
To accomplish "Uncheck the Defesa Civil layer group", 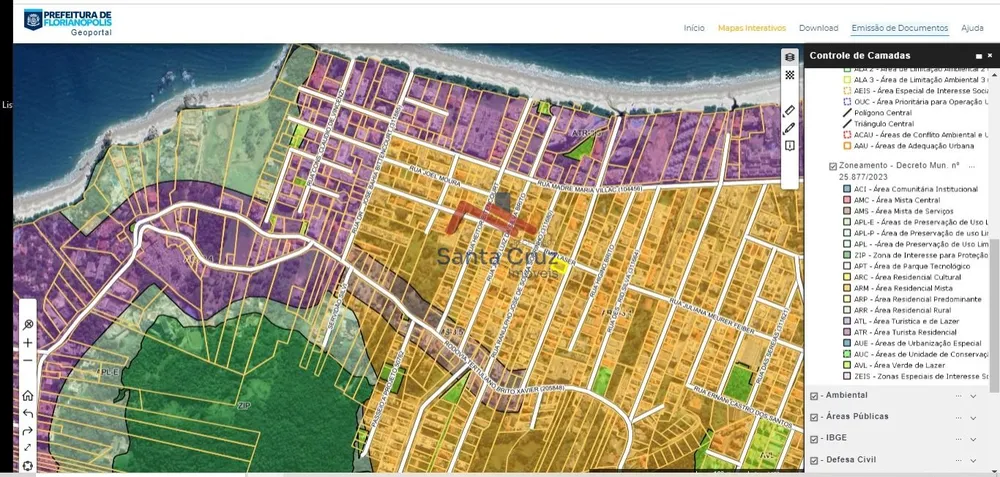I will pos(814,460).
